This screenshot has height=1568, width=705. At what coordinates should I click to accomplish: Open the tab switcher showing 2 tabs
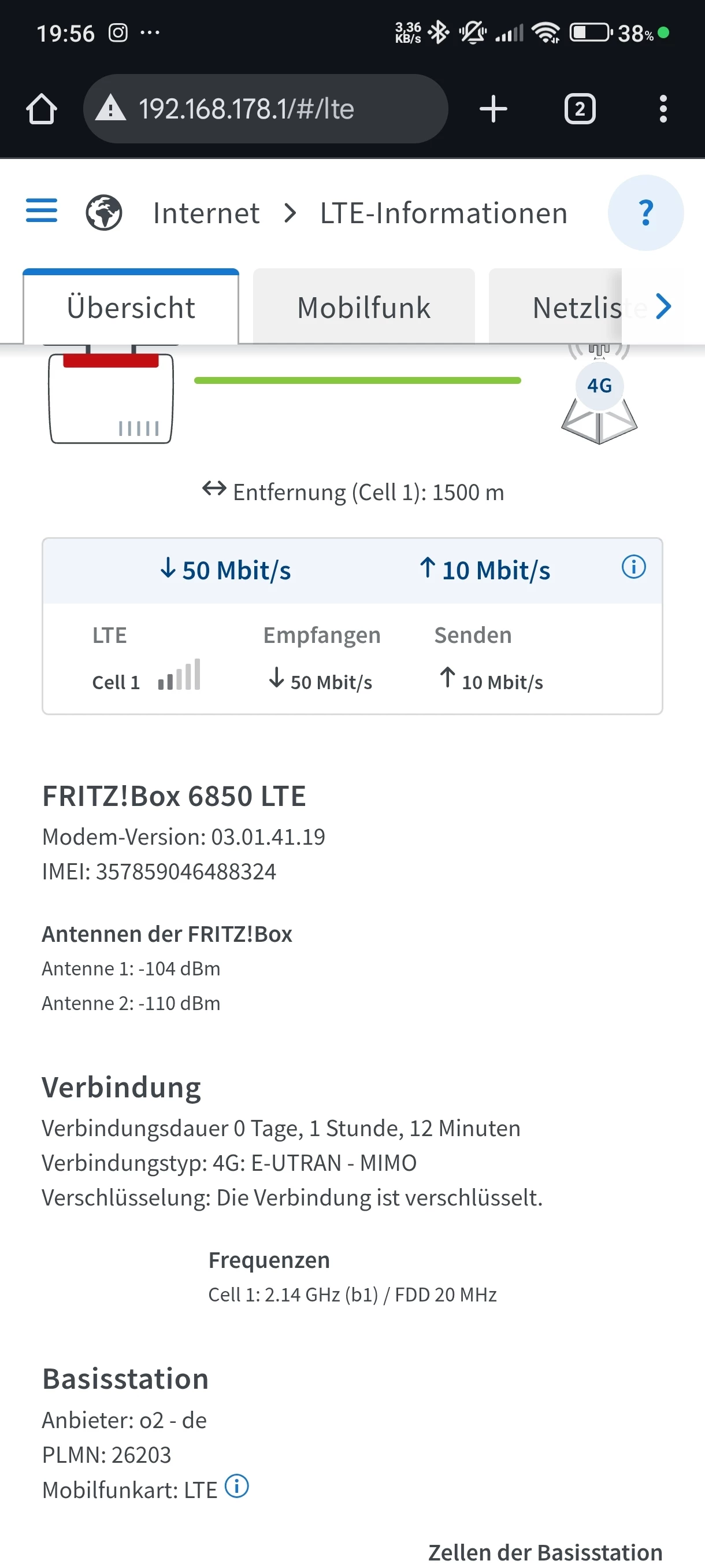pos(579,110)
